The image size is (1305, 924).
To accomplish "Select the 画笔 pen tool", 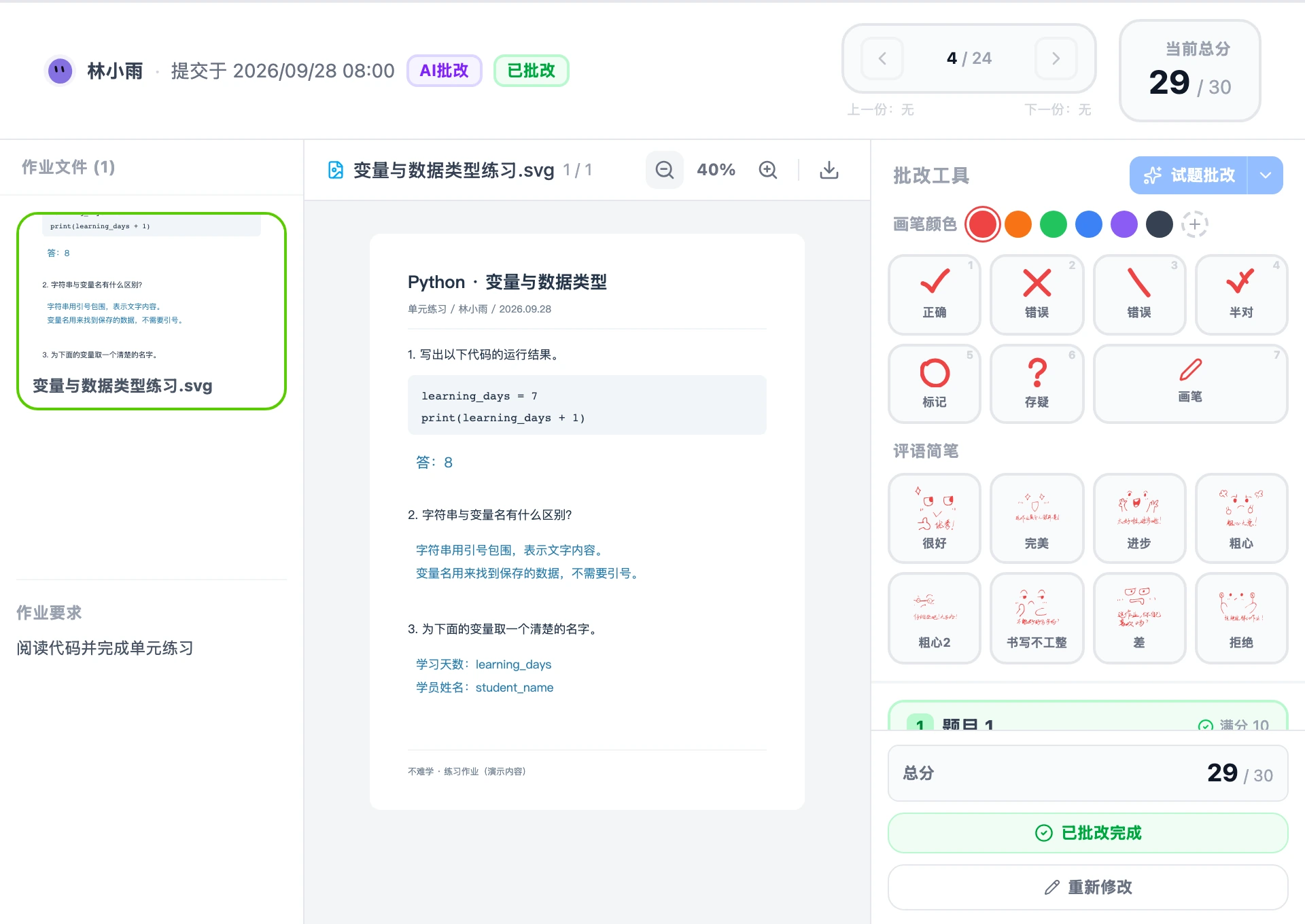I will click(x=1190, y=384).
